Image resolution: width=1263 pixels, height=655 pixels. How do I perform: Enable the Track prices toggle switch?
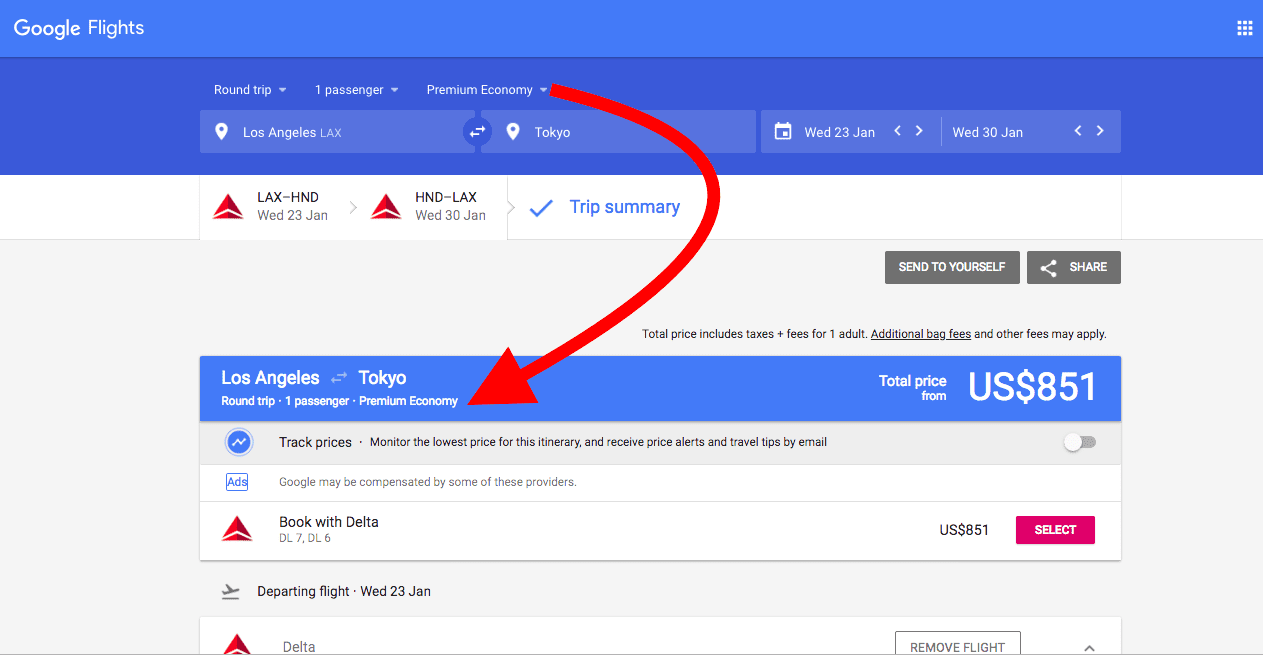click(1079, 442)
